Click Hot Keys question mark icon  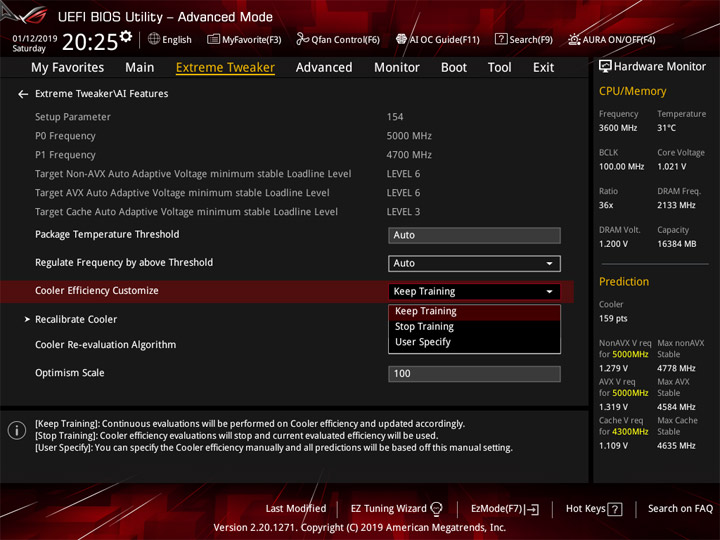click(x=615, y=509)
